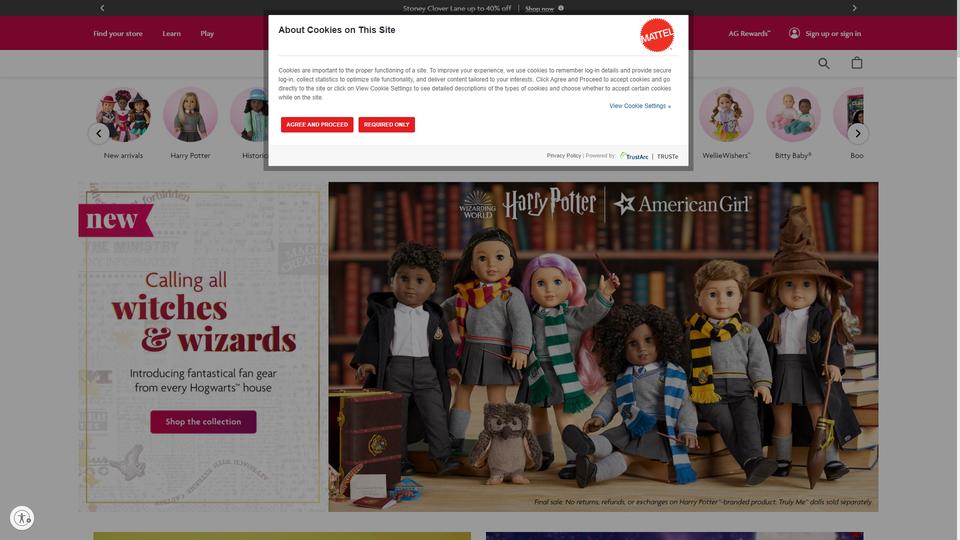Viewport: 960px width, 540px height.
Task: Click Agree and Proceed button
Action: [317, 125]
